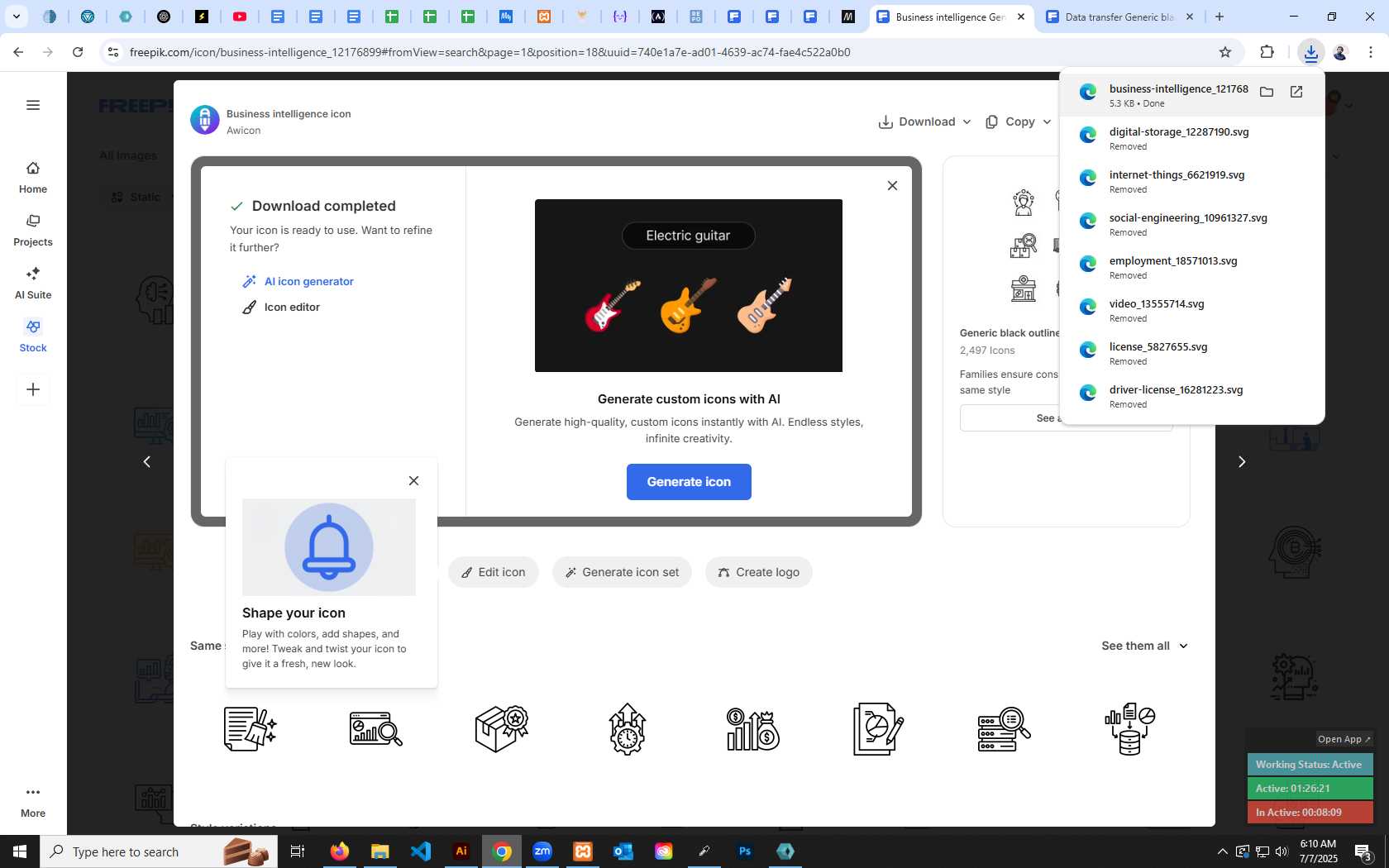This screenshot has height=868, width=1389.
Task: Select database chart analytics thumbnail
Action: click(x=1130, y=729)
